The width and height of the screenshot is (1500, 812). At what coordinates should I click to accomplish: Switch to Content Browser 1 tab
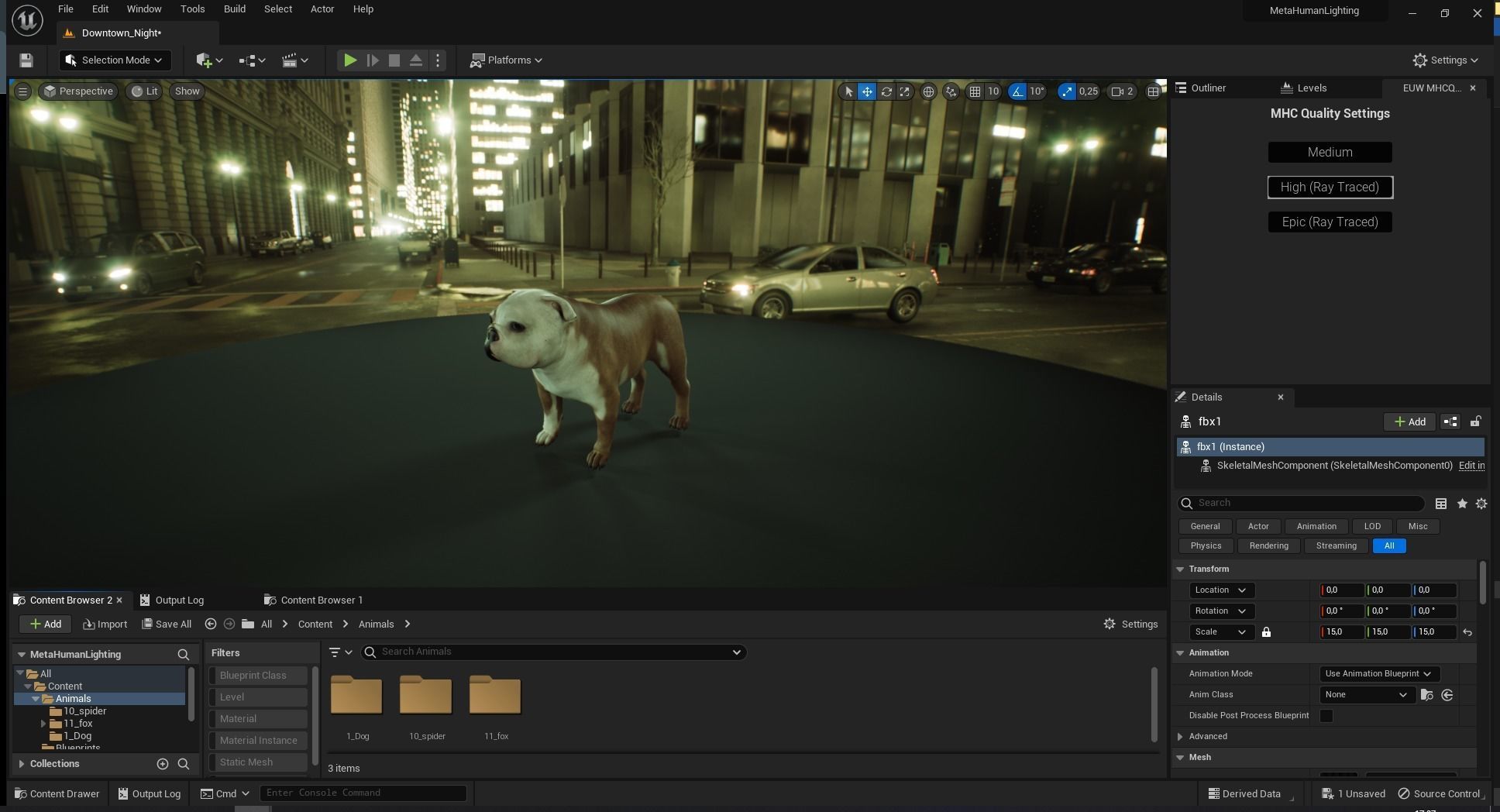coord(313,600)
